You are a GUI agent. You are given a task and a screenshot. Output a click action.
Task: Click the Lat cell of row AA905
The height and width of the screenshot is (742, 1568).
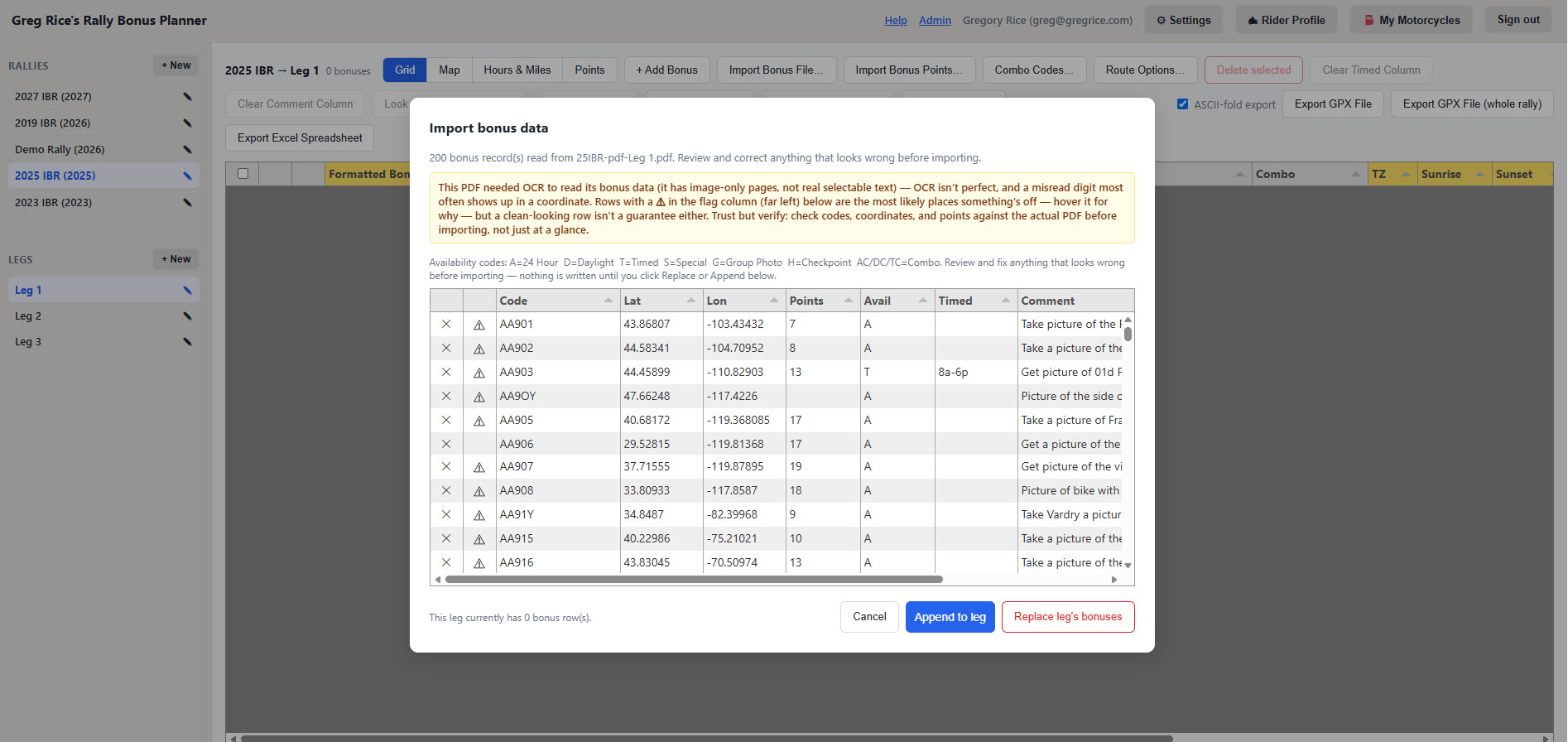tap(661, 420)
